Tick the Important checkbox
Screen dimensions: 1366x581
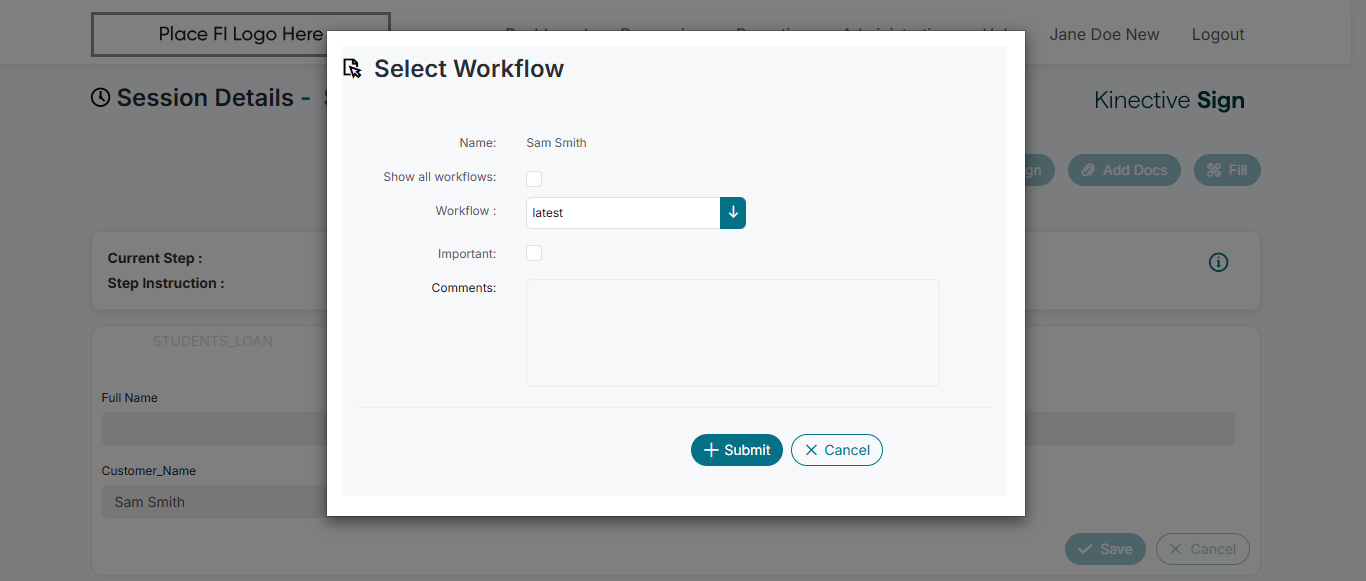[x=534, y=253]
